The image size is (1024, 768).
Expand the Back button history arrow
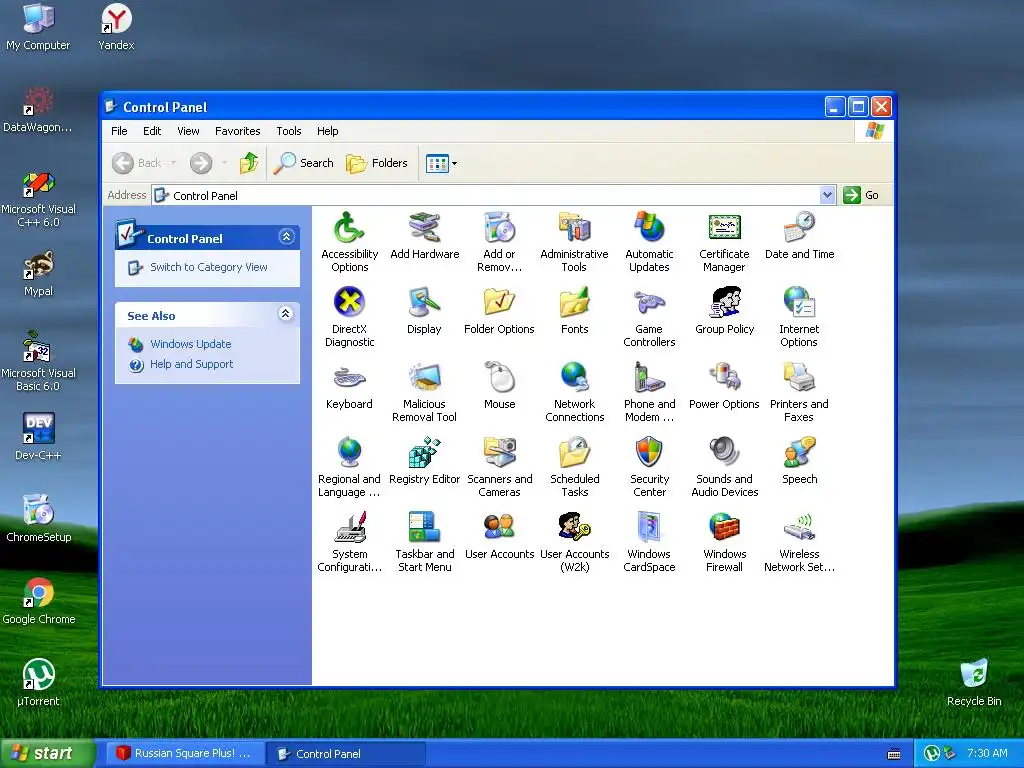[x=173, y=163]
